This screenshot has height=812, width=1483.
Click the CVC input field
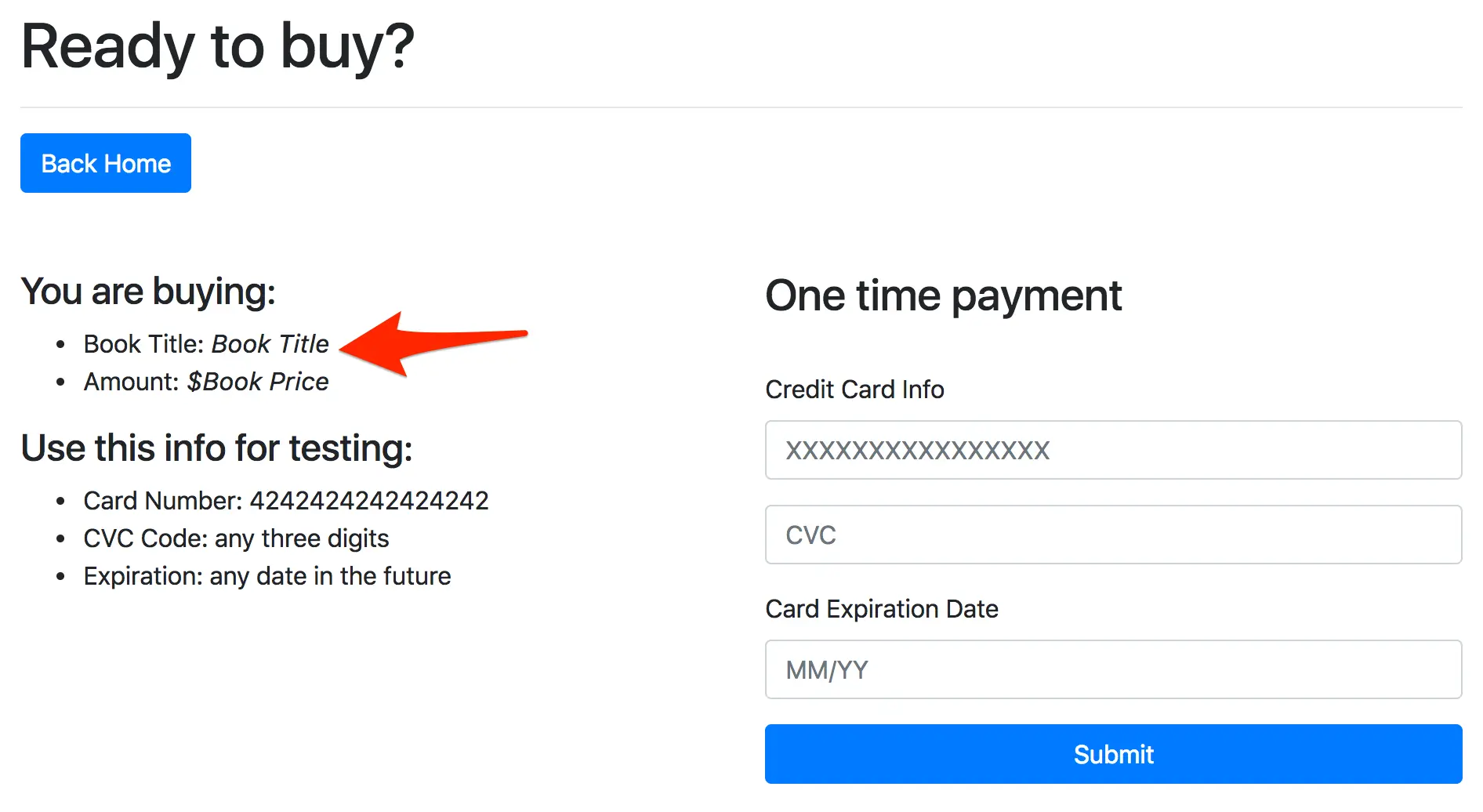tap(1113, 535)
